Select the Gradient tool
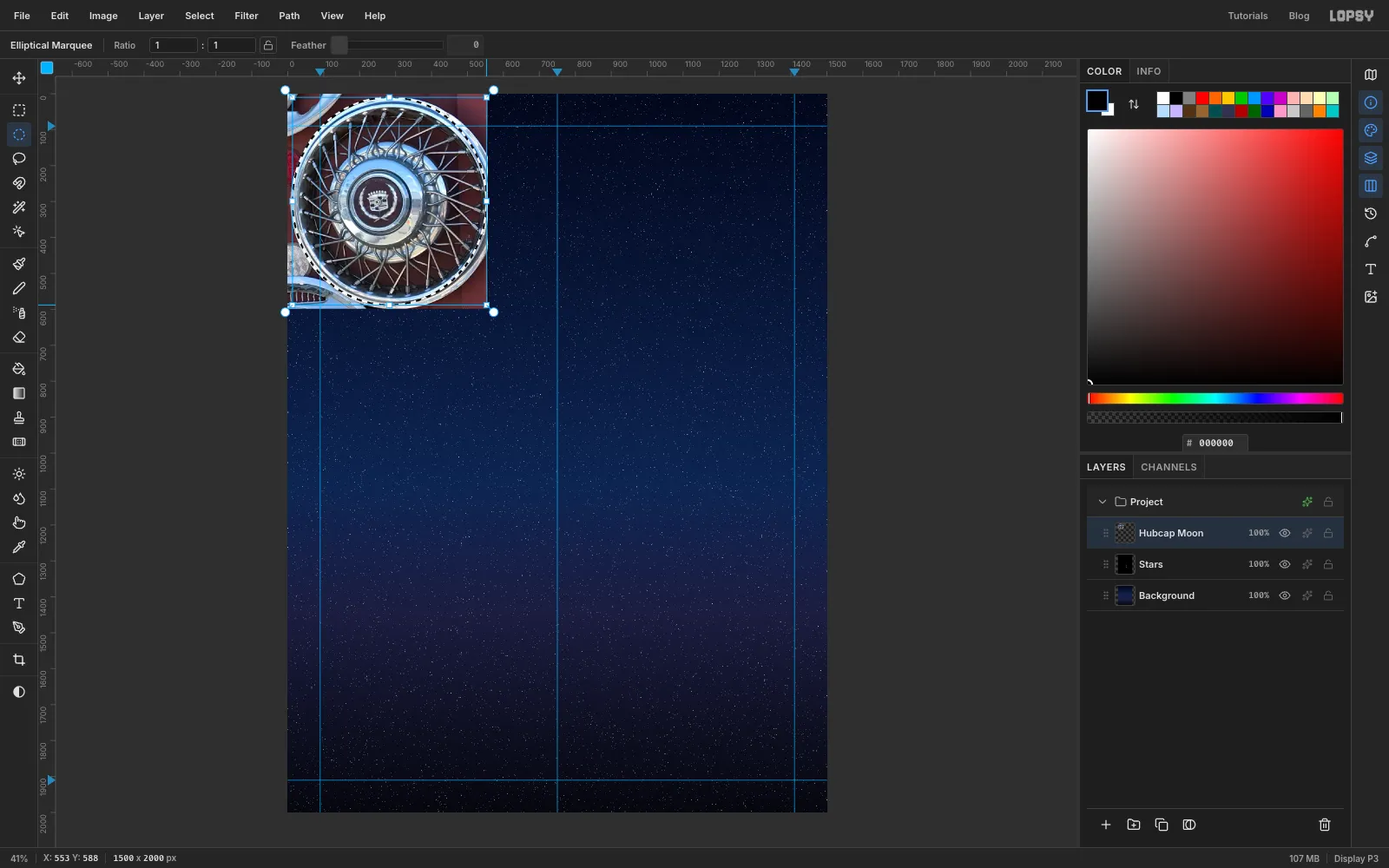Viewport: 1389px width, 868px height. (x=19, y=393)
